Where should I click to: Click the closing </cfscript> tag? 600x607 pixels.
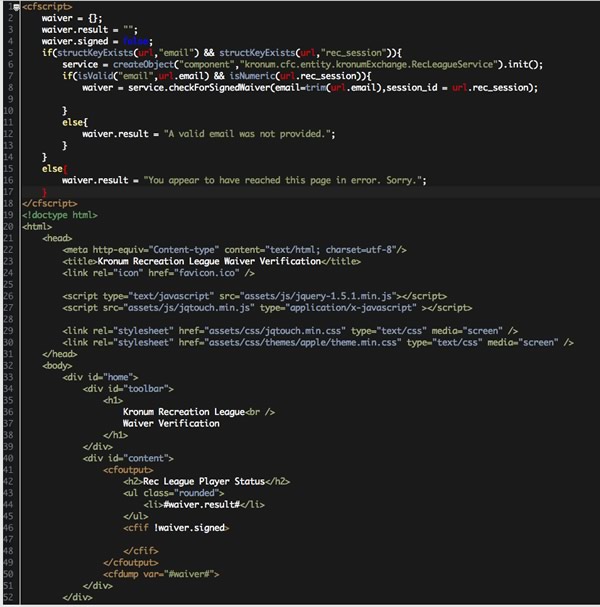(50, 204)
